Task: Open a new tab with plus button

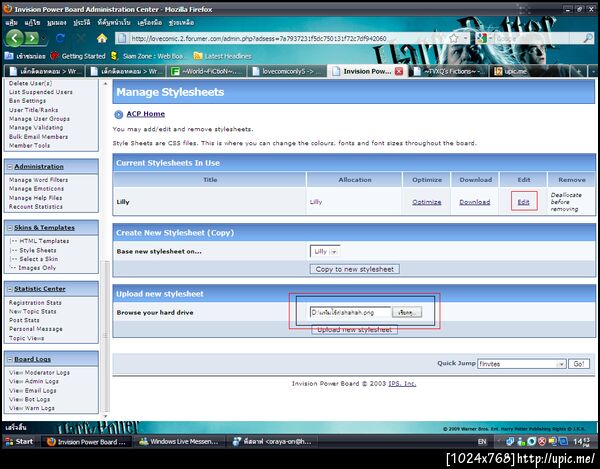Action: (579, 71)
